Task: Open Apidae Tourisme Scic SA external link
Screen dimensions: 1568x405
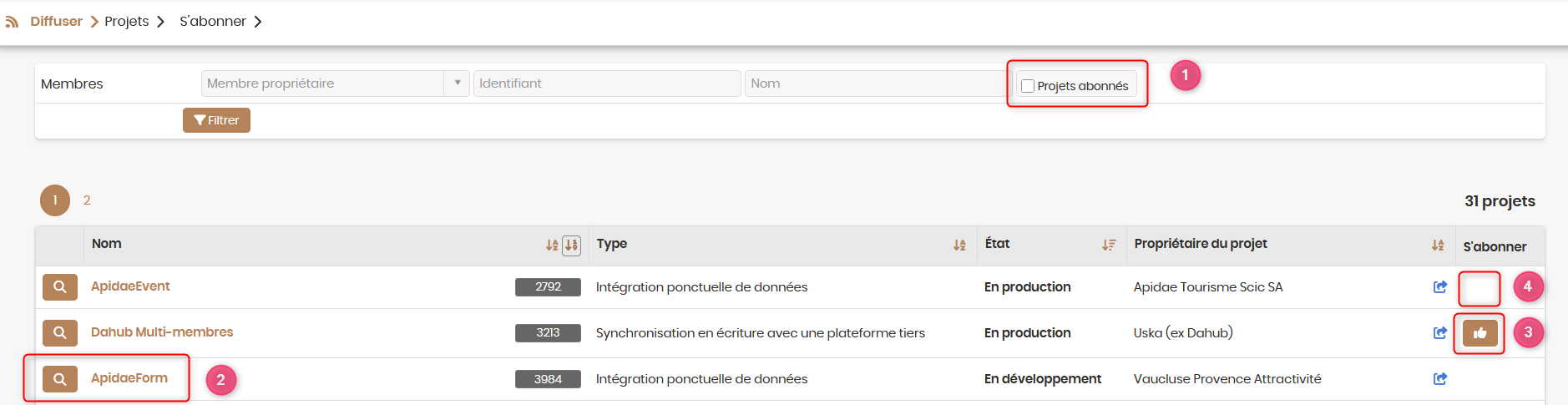Action: (x=1440, y=286)
